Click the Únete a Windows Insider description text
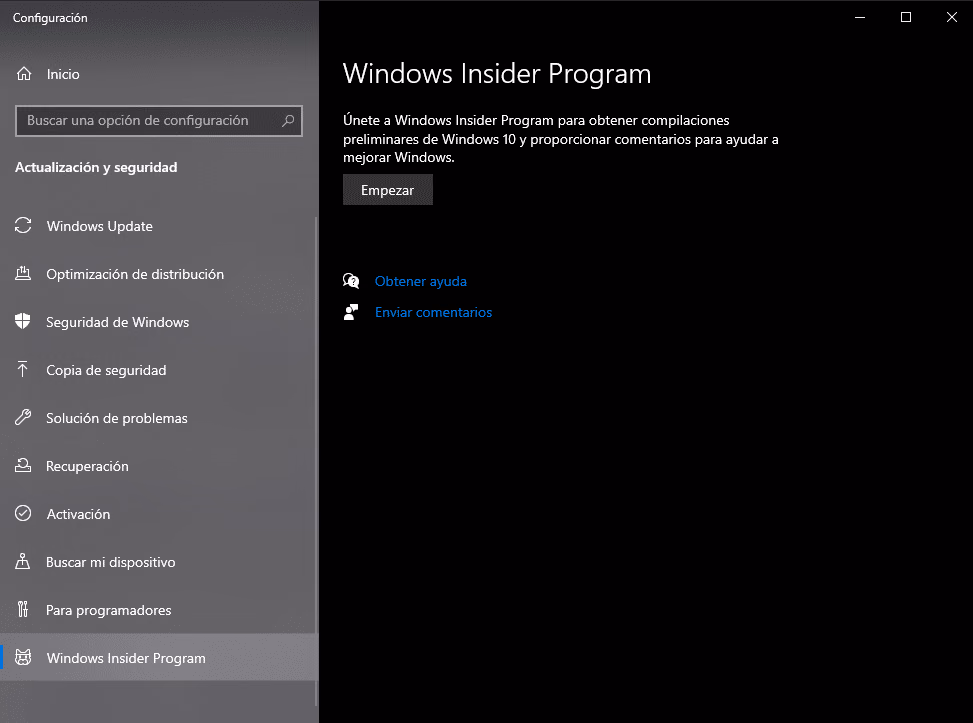Image resolution: width=973 pixels, height=723 pixels. (560, 138)
